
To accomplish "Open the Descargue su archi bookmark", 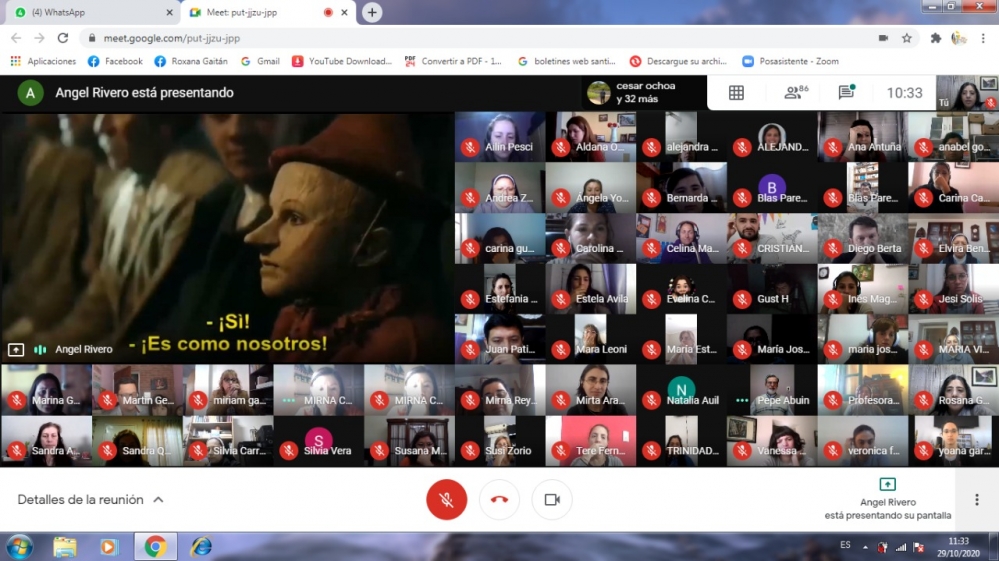I will pyautogui.click(x=678, y=61).
